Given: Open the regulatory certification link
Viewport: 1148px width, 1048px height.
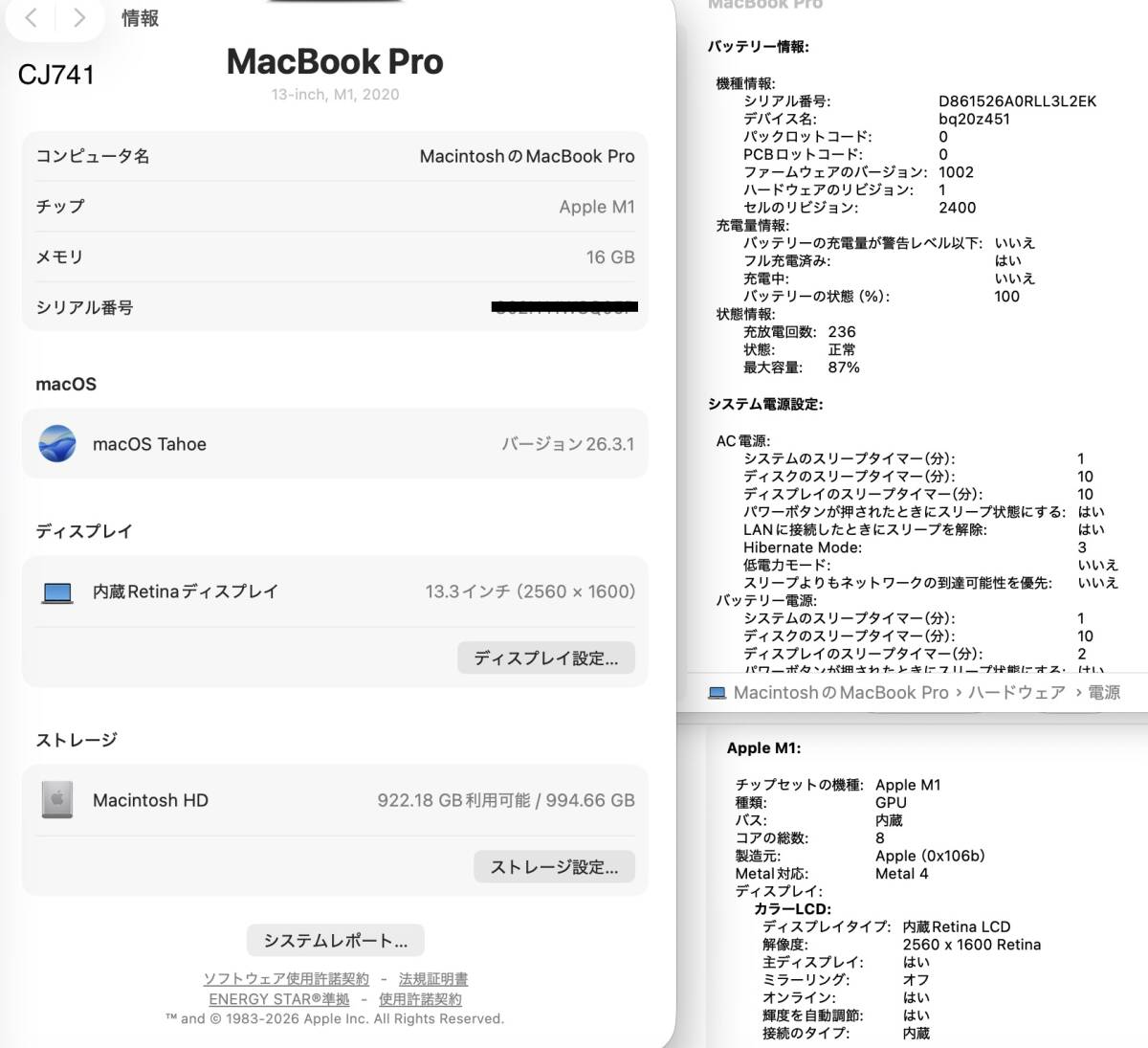Looking at the screenshot, I should point(433,979).
